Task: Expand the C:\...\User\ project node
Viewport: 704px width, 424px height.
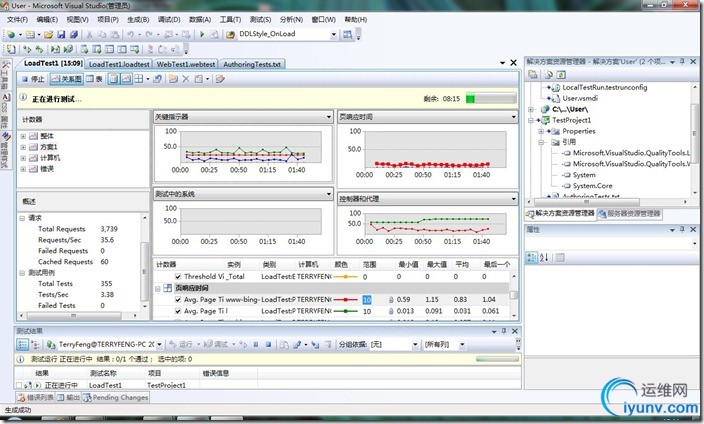Action: (531, 109)
